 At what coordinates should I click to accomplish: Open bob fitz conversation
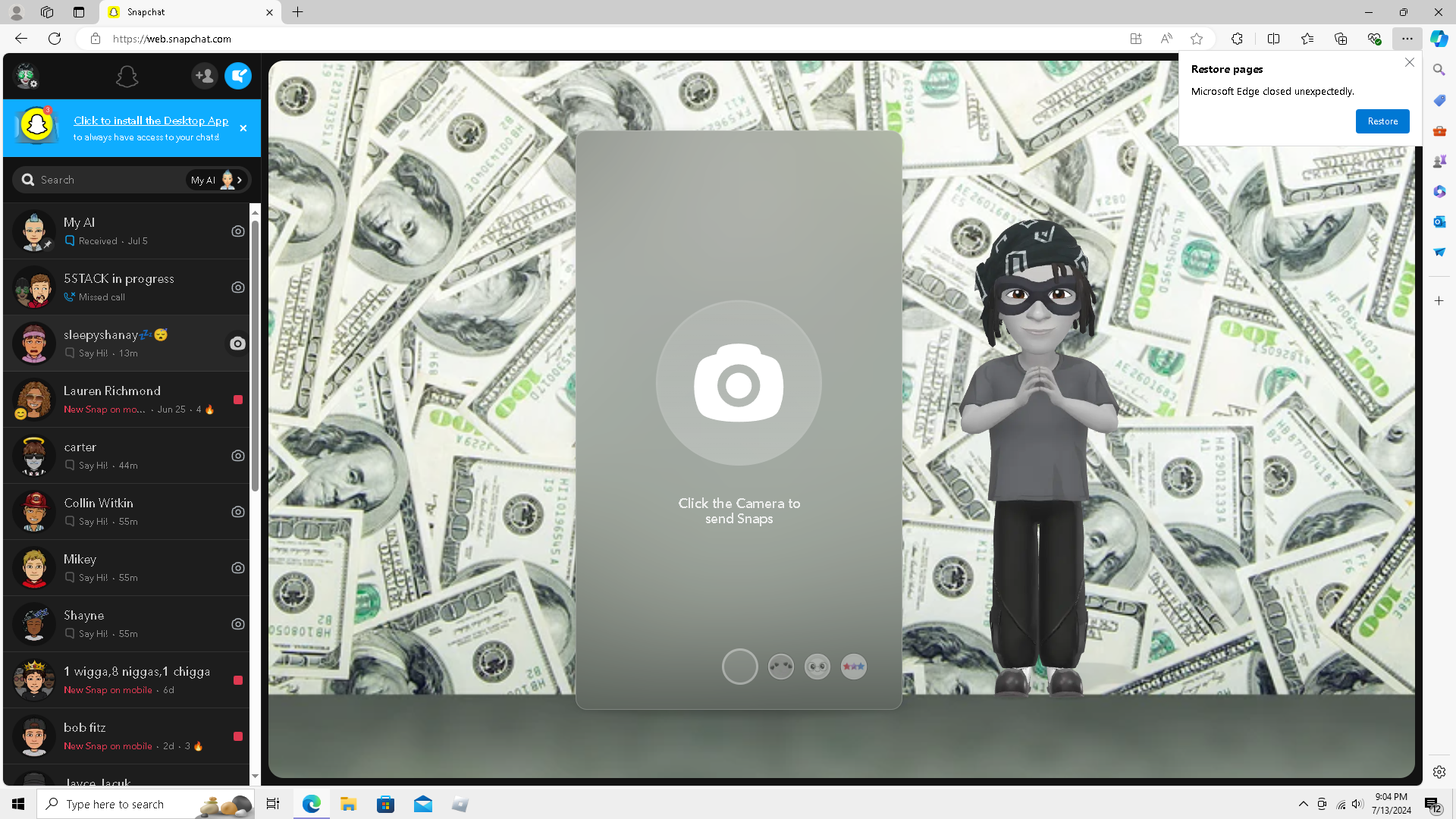point(127,736)
